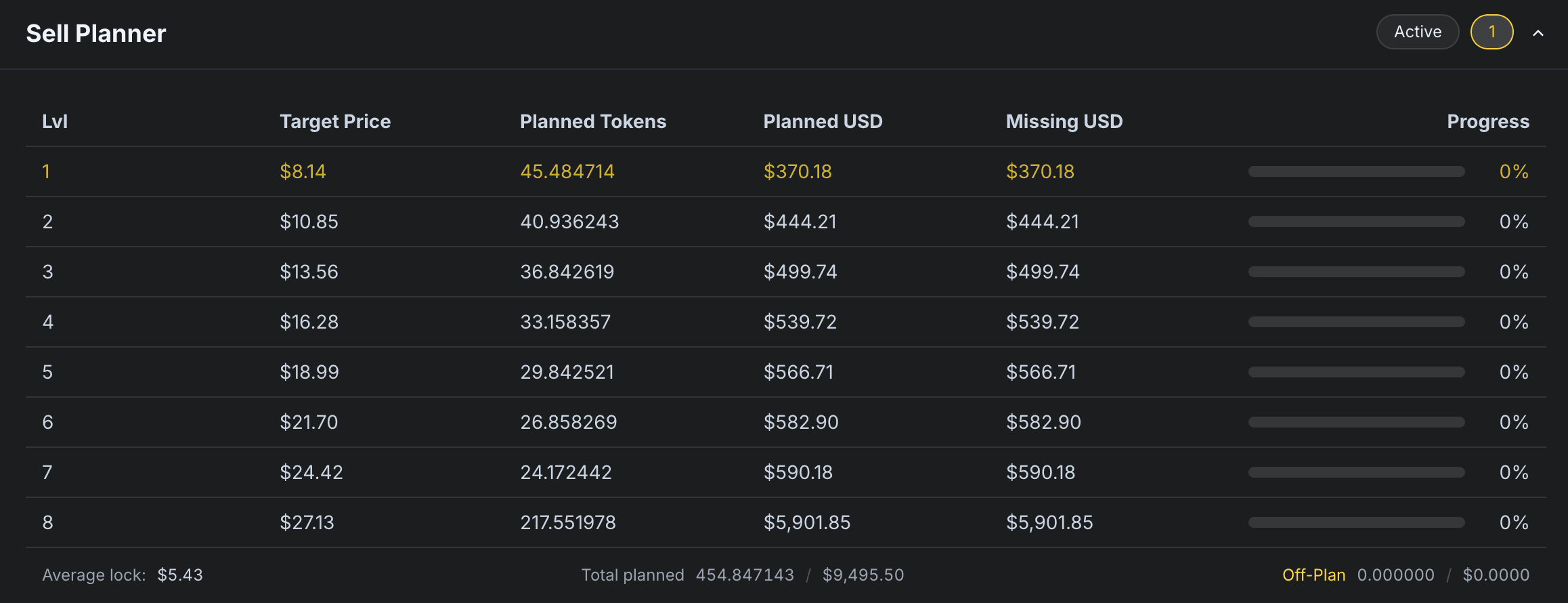Viewport: 1568px width, 603px height.
Task: Click the $566.71 planned USD value
Action: click(x=798, y=372)
